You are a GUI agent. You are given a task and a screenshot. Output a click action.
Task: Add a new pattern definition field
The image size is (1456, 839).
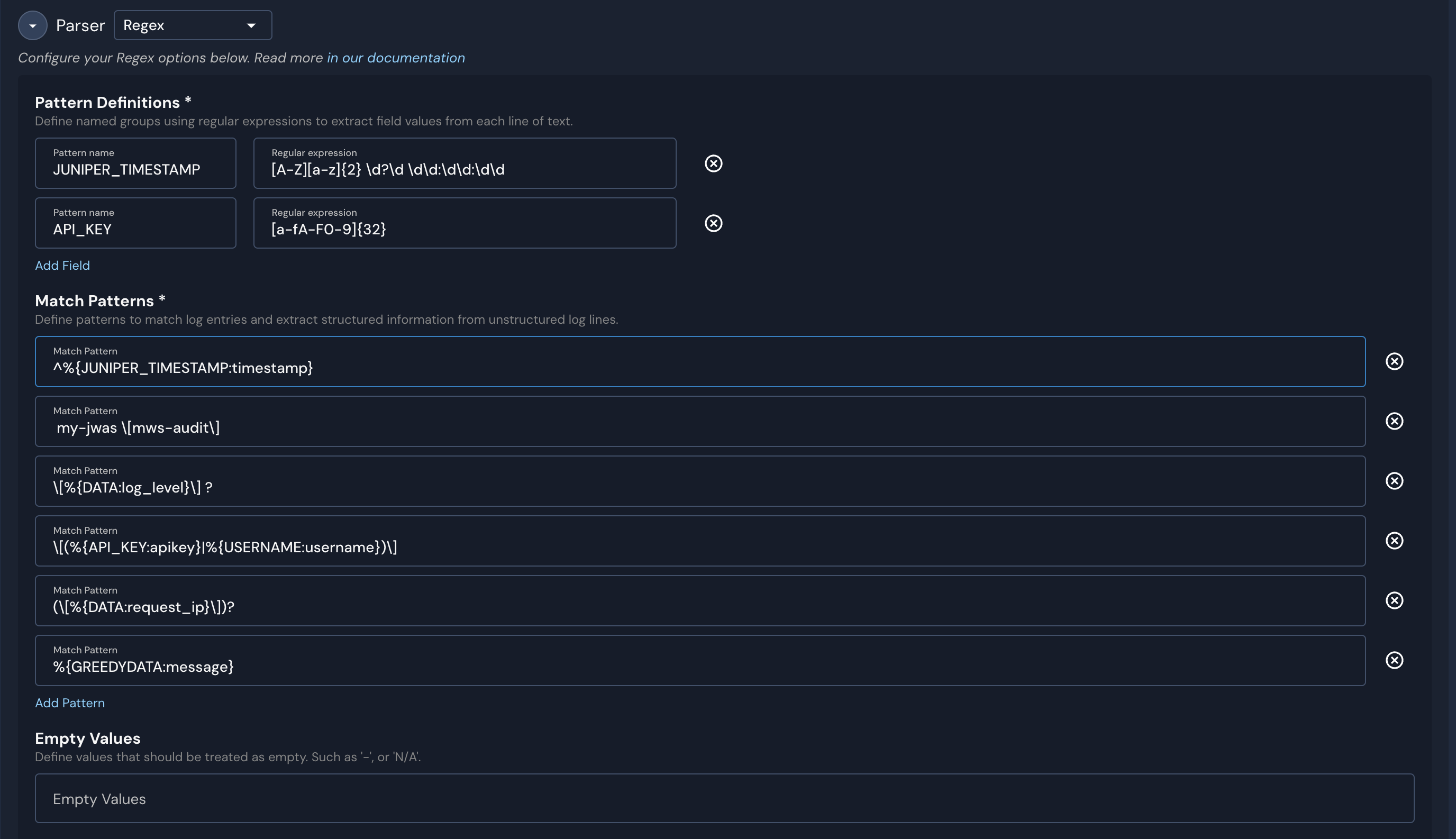[62, 266]
